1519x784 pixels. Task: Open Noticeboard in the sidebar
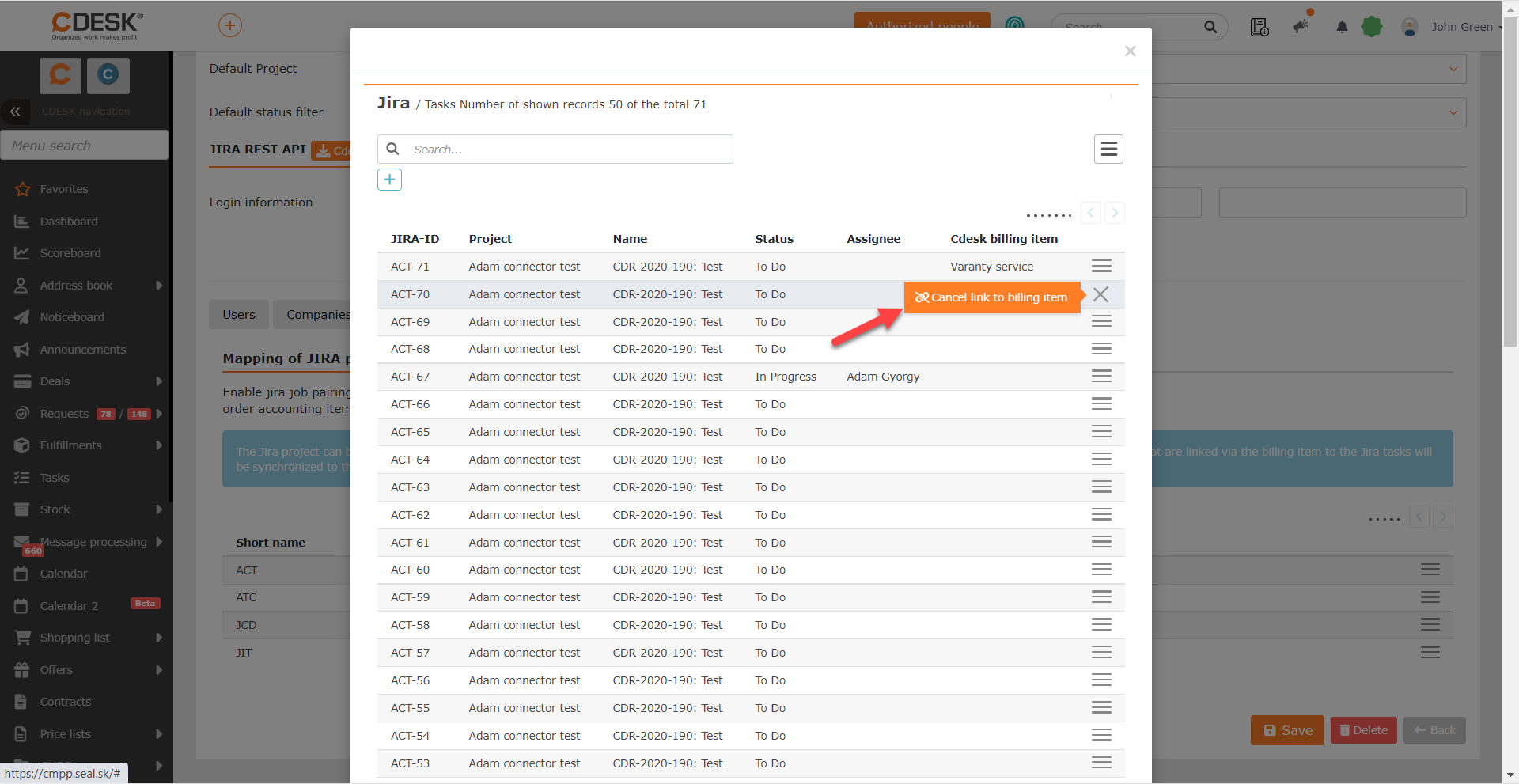pyautogui.click(x=72, y=317)
